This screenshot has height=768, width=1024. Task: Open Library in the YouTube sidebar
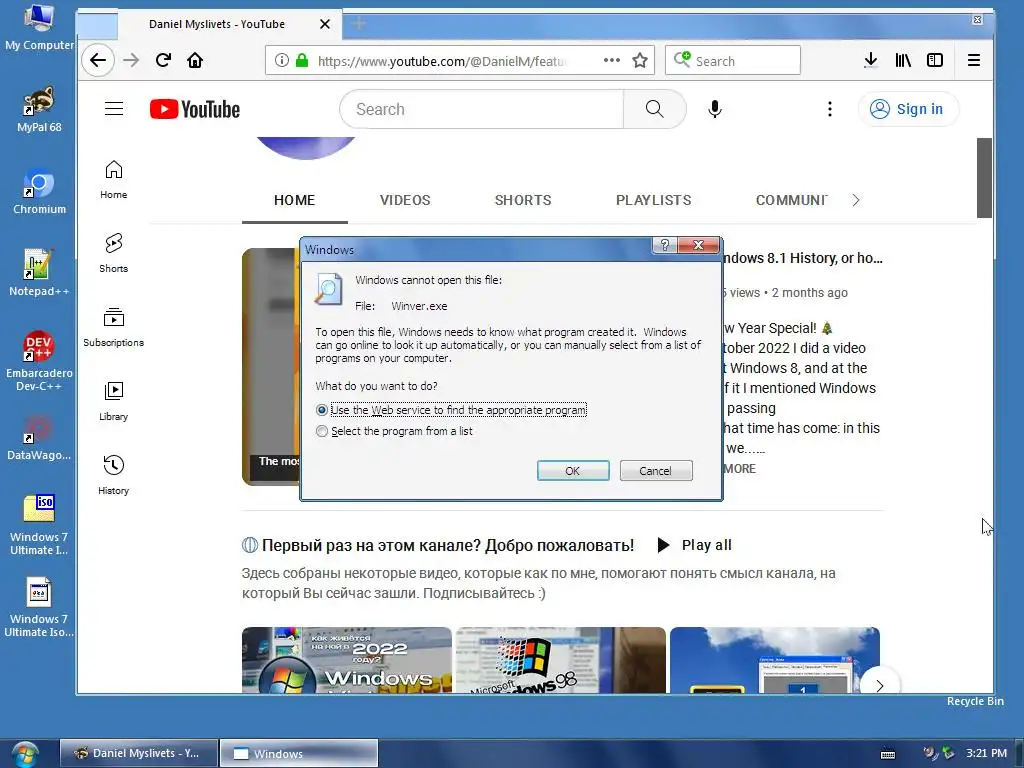click(114, 401)
